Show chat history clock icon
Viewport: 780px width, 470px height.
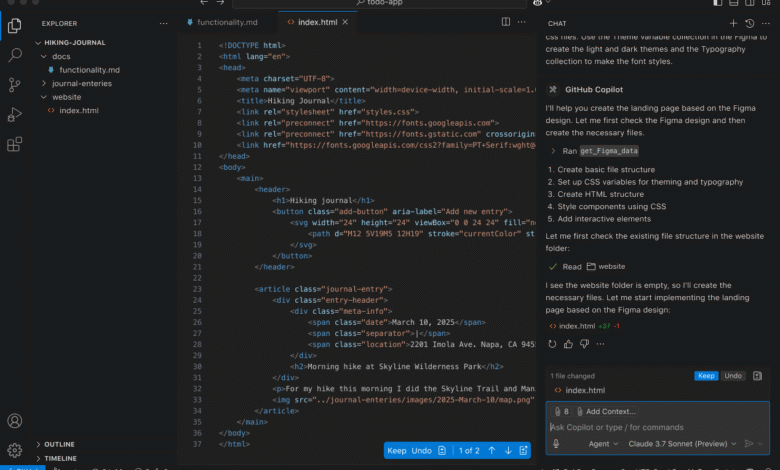(x=750, y=23)
